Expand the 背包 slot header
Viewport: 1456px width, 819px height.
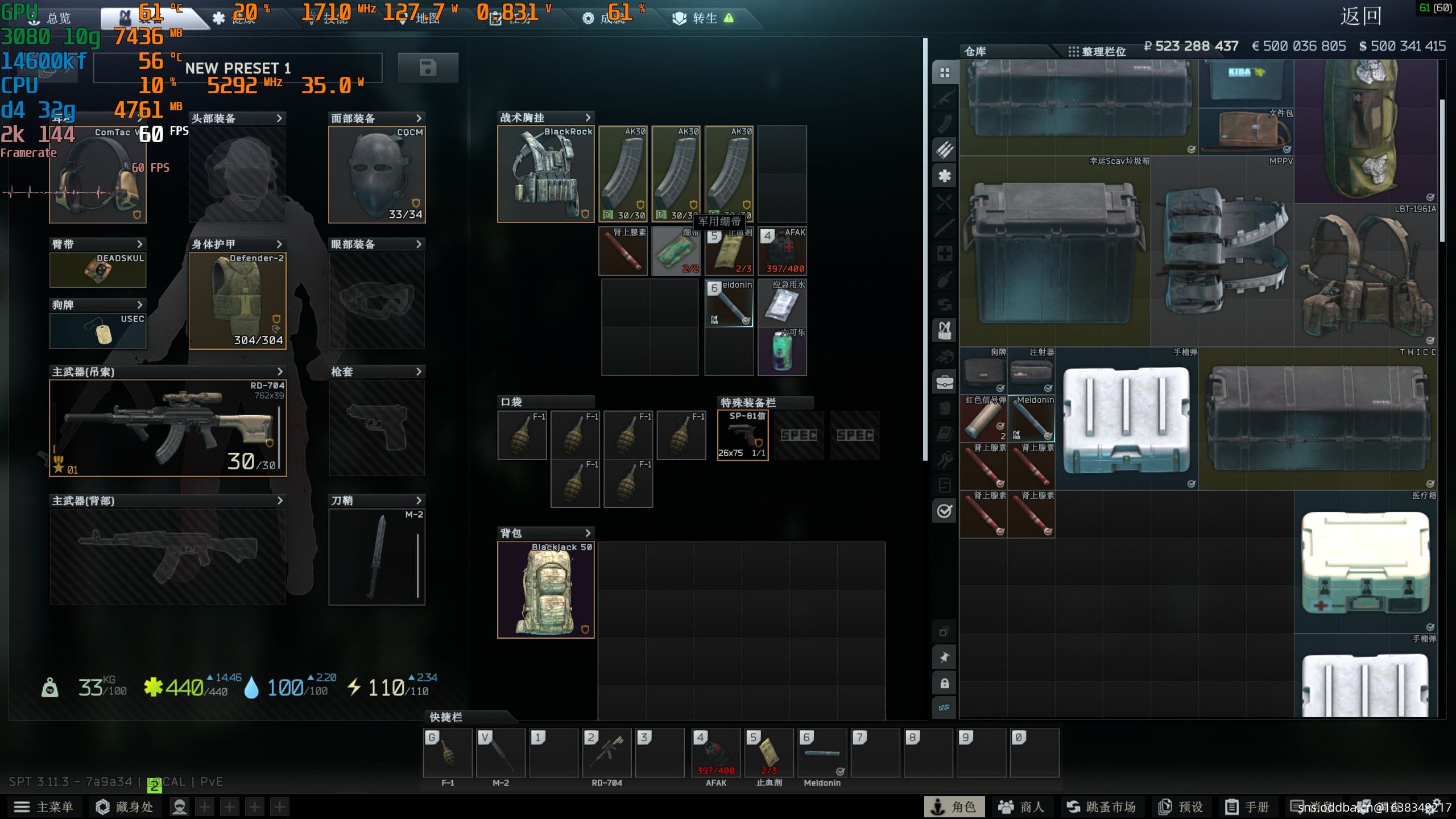point(546,533)
